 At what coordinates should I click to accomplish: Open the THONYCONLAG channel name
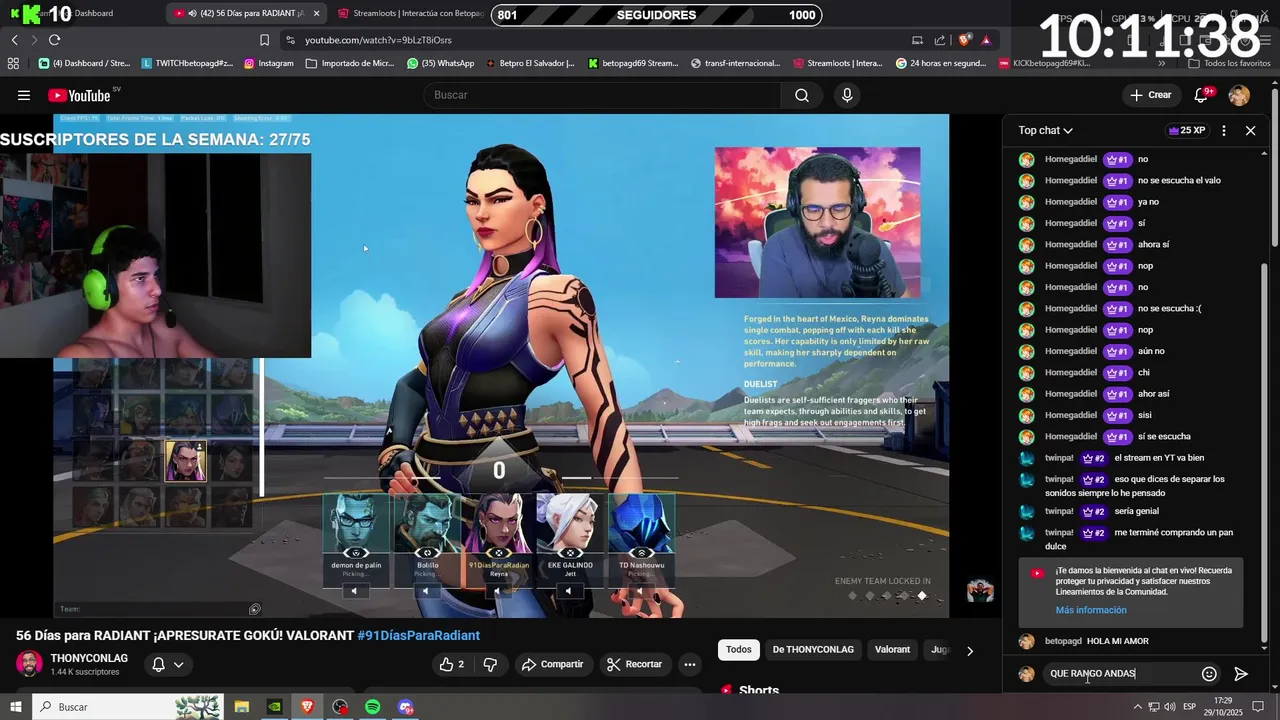pos(89,658)
